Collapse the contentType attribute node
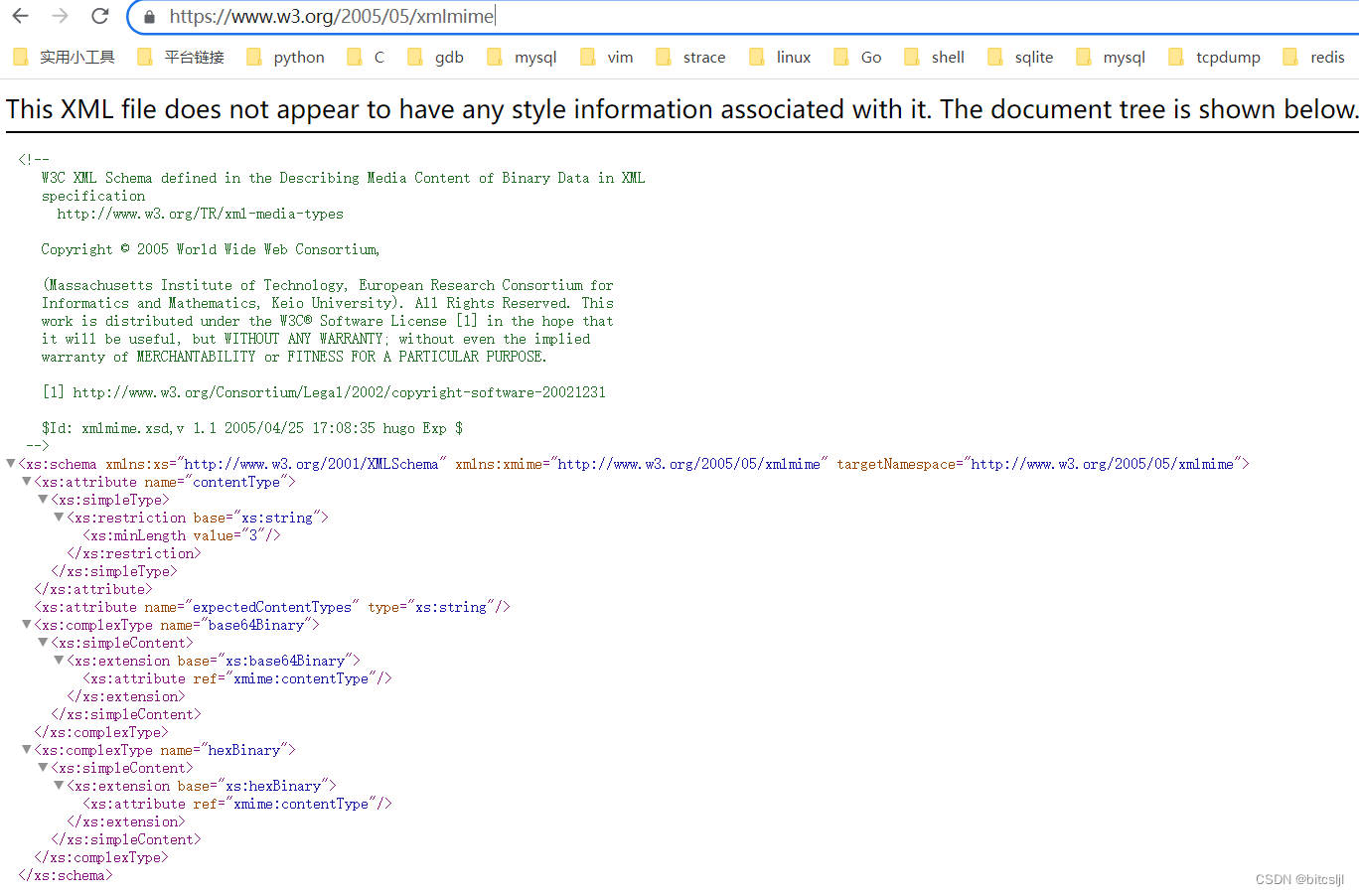Screen dimensions: 1359x896 27,482
